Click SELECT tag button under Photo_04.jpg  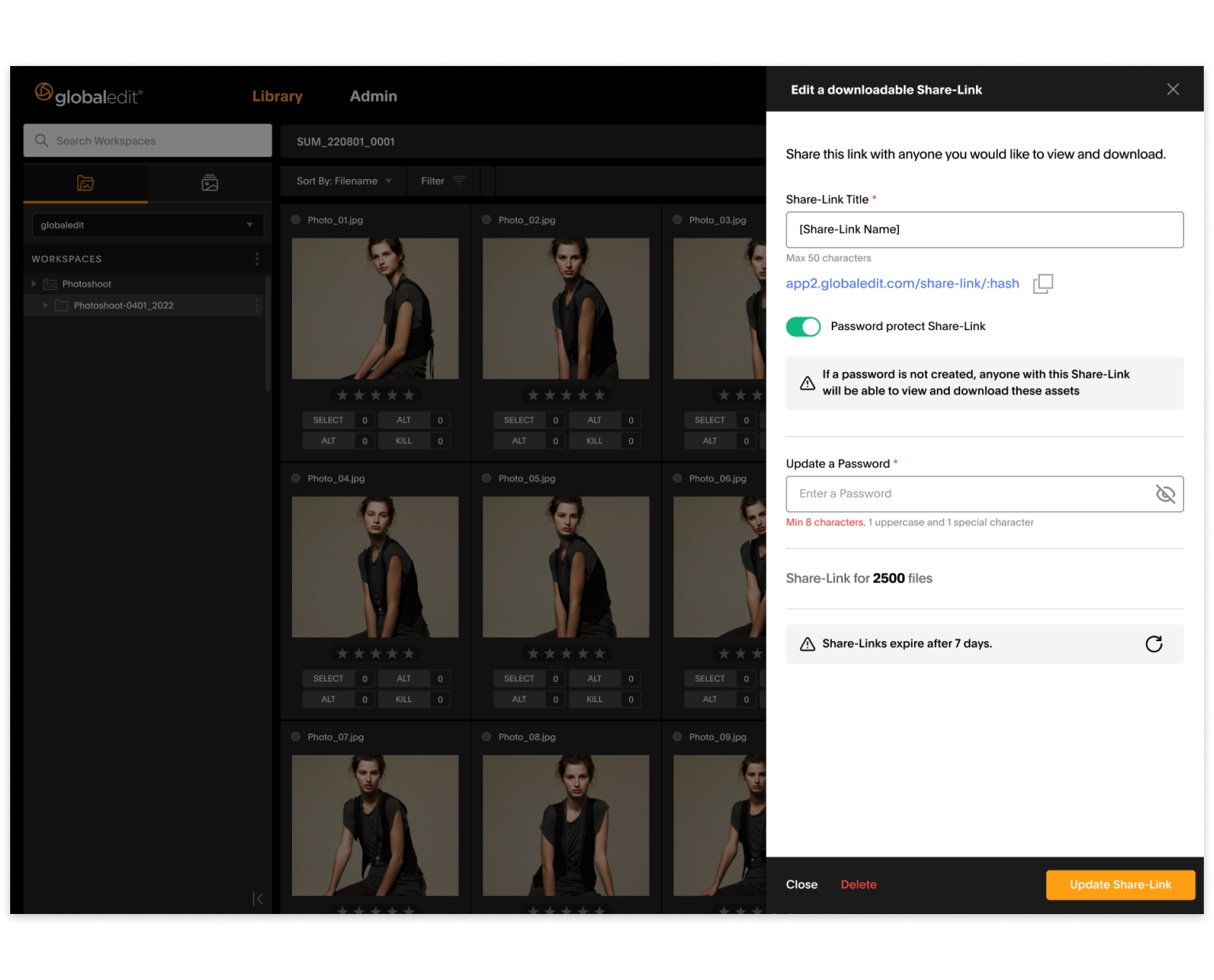[x=328, y=679]
